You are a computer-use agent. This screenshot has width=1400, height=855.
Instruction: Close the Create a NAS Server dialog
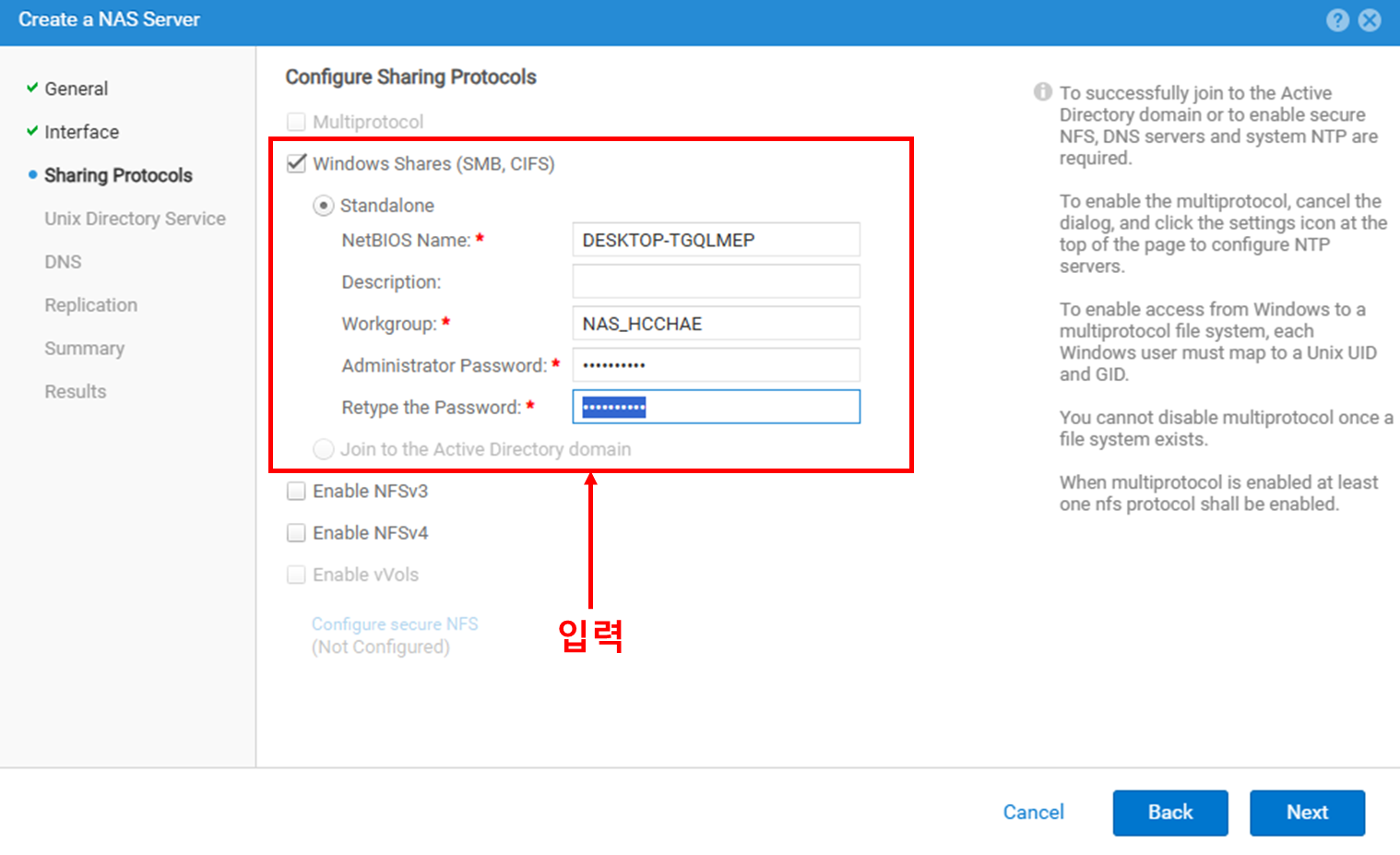coord(1370,20)
